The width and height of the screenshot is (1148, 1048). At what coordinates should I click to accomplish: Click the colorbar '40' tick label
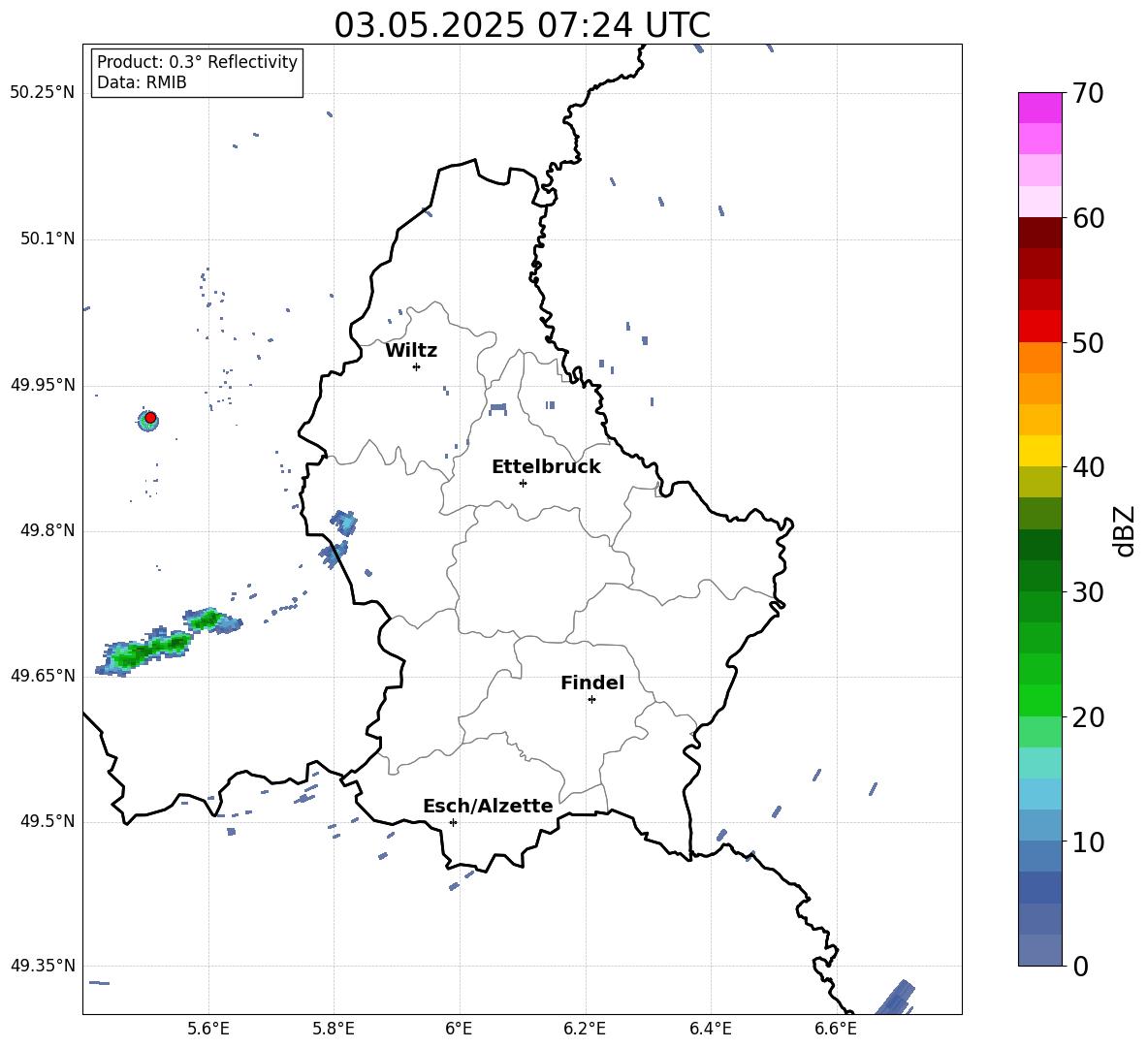click(x=1088, y=467)
